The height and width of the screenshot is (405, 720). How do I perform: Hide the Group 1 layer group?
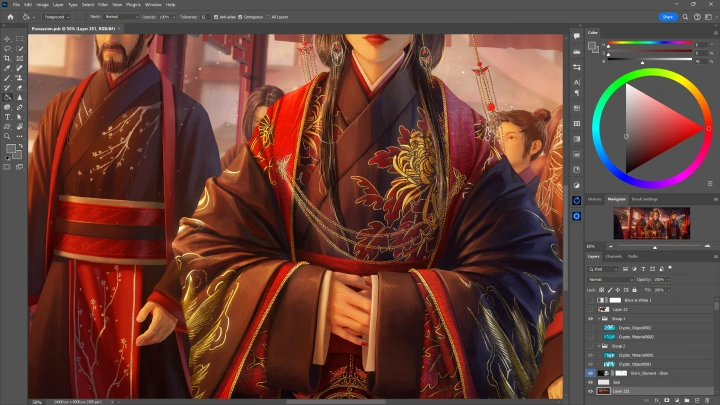(x=591, y=319)
